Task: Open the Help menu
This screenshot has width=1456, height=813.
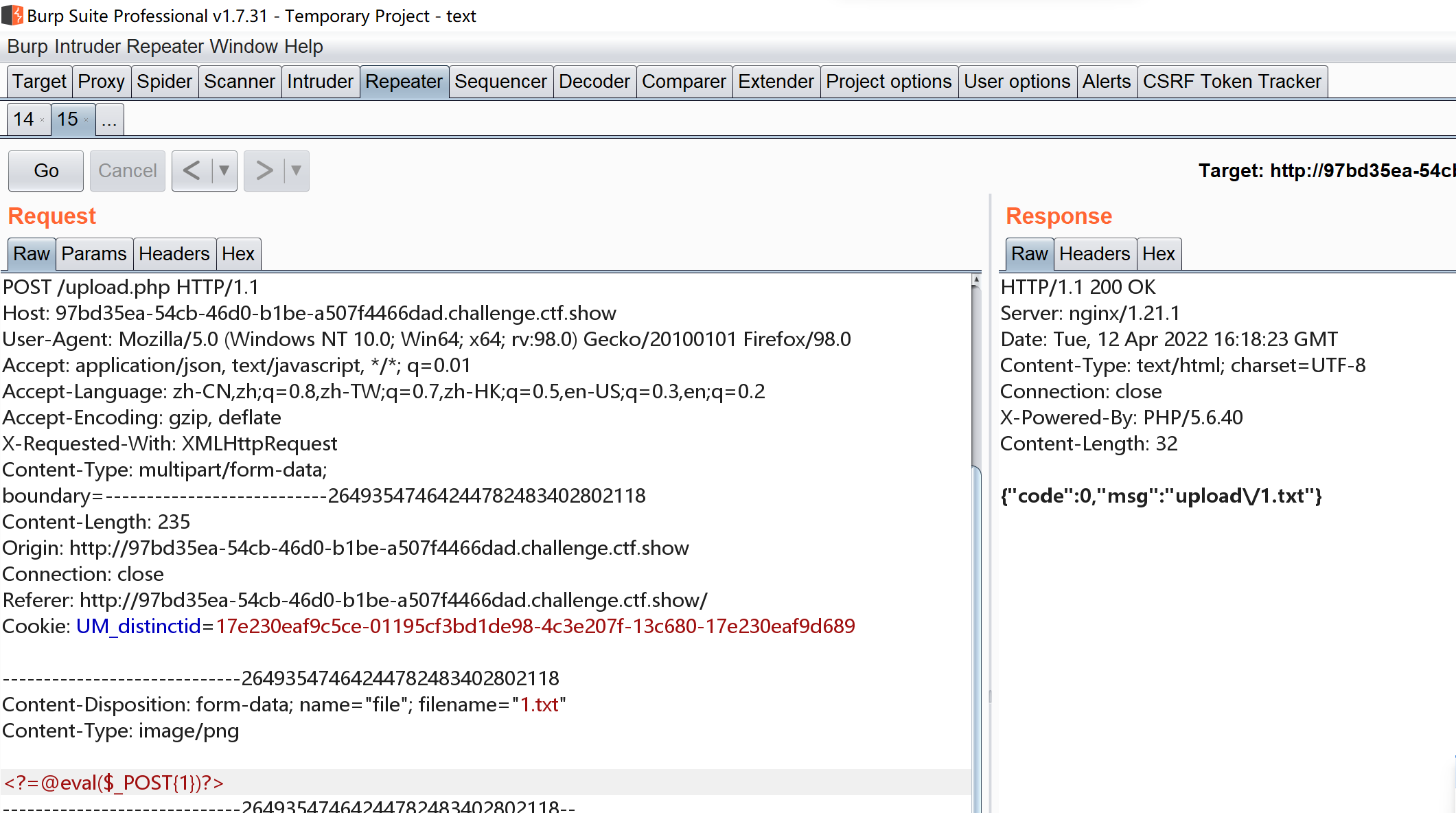Action: point(303,47)
